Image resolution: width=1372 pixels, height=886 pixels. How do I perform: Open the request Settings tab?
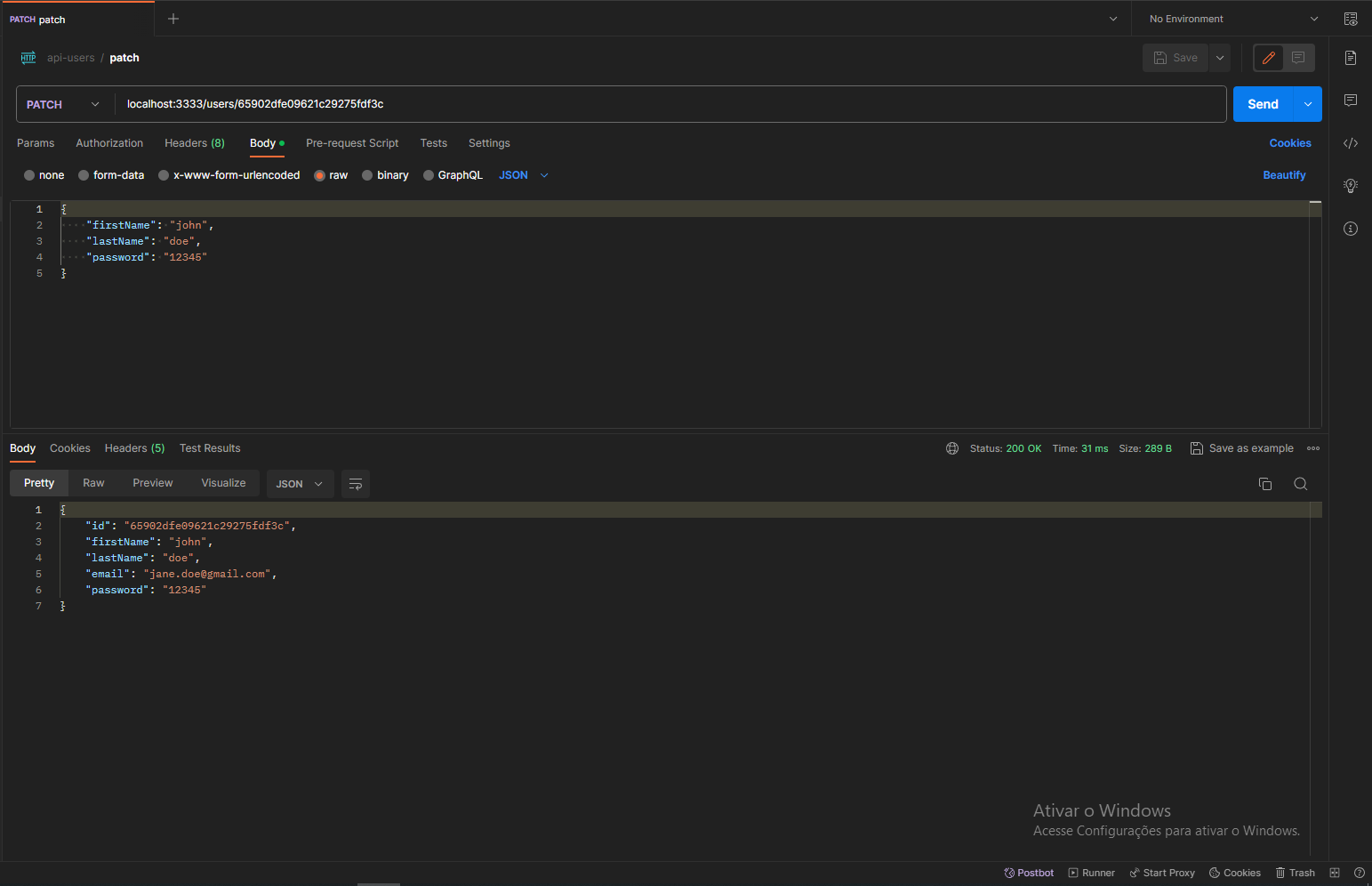[489, 143]
